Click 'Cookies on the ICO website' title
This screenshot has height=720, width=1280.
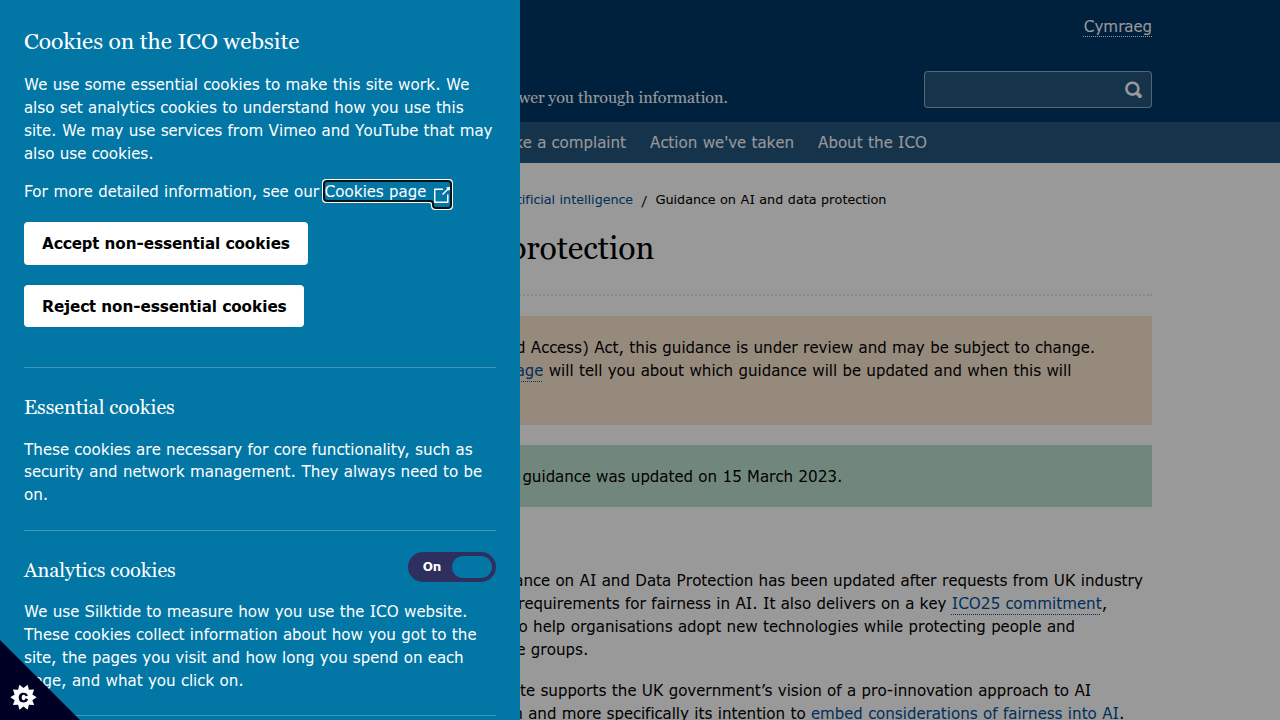click(x=162, y=42)
